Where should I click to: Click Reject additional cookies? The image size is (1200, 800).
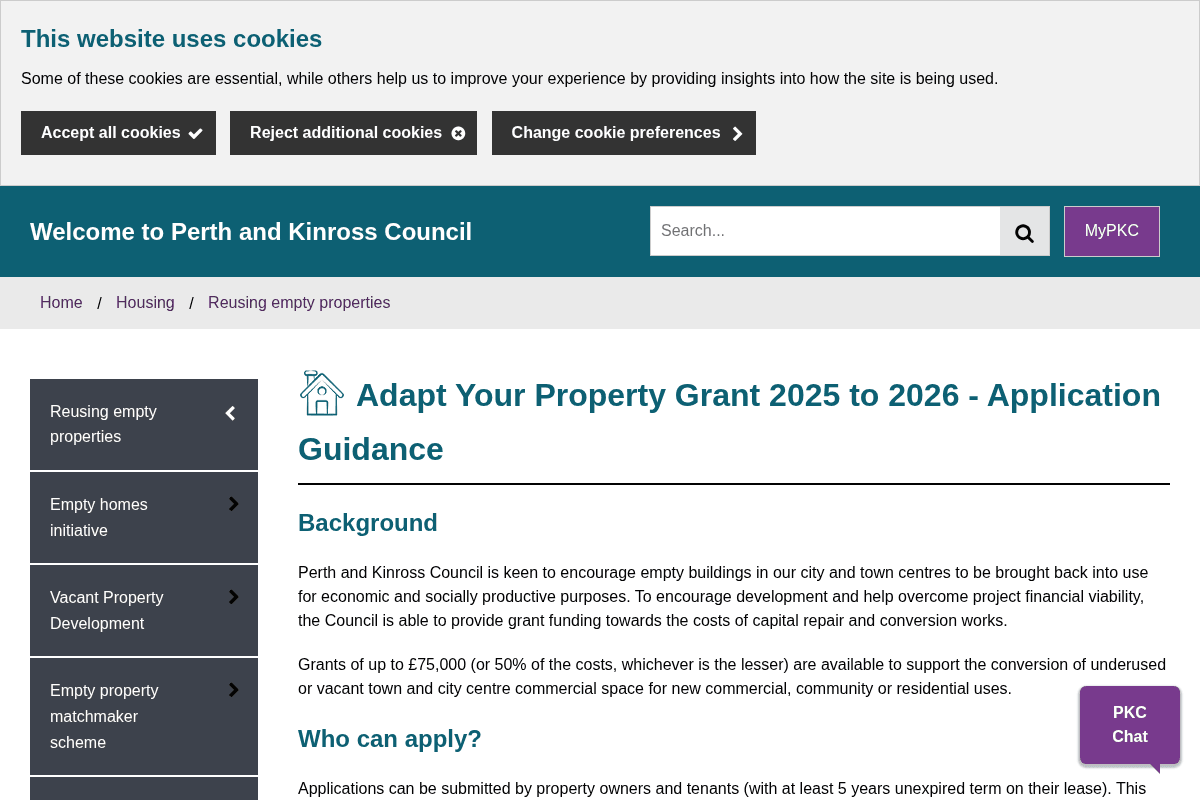click(353, 132)
